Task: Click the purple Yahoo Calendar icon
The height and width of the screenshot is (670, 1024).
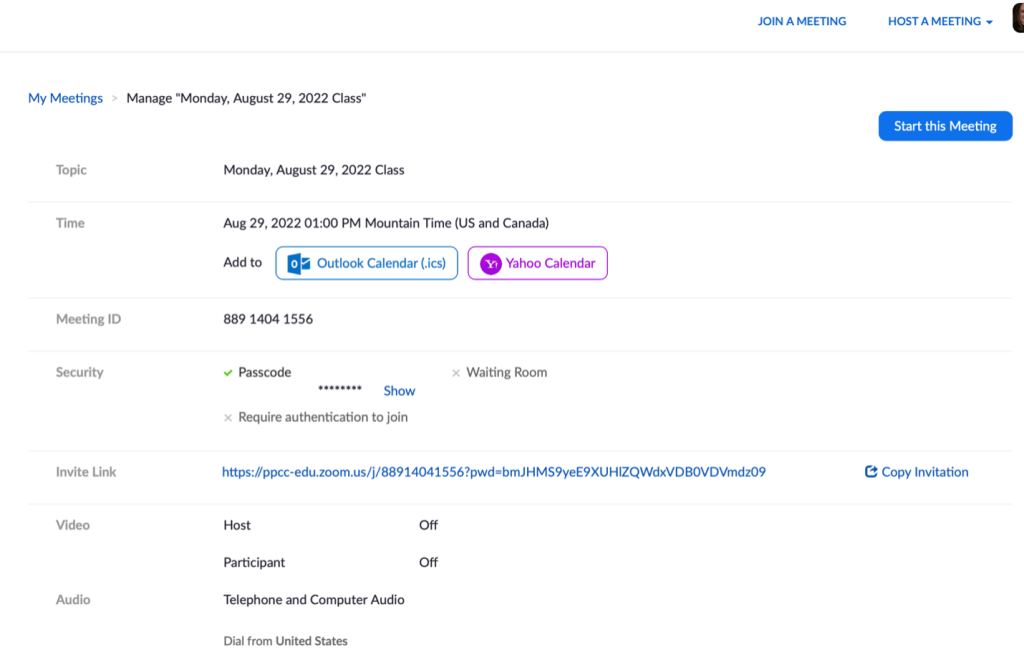Action: click(x=489, y=263)
